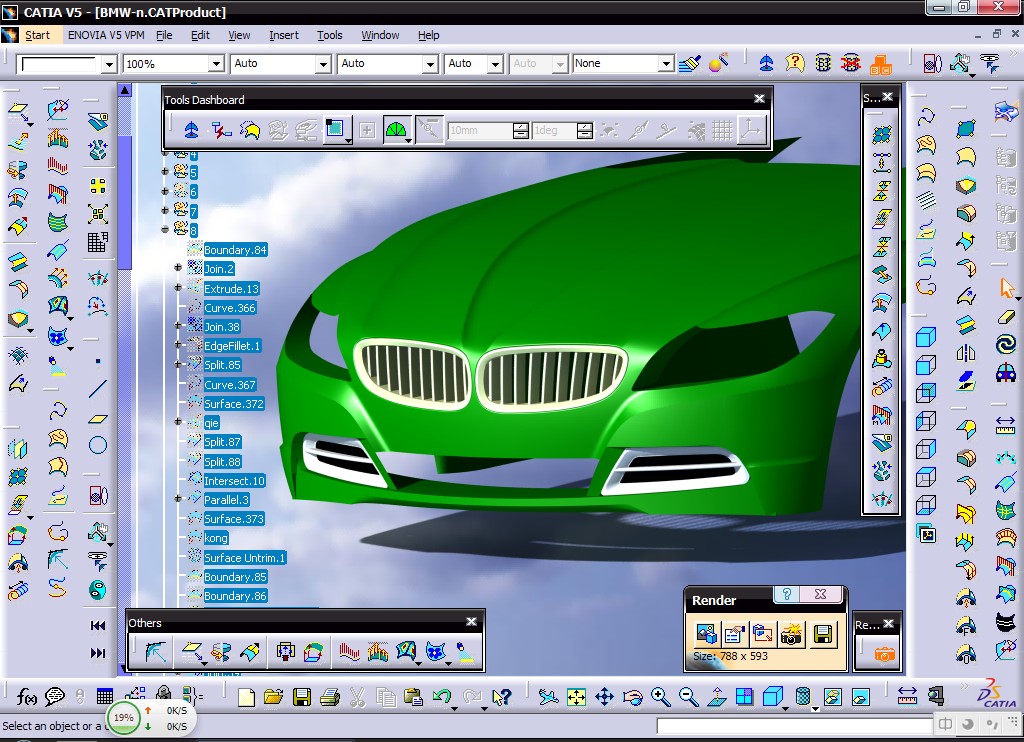Open the None layer dropdown
This screenshot has width=1024, height=742.
tap(665, 63)
